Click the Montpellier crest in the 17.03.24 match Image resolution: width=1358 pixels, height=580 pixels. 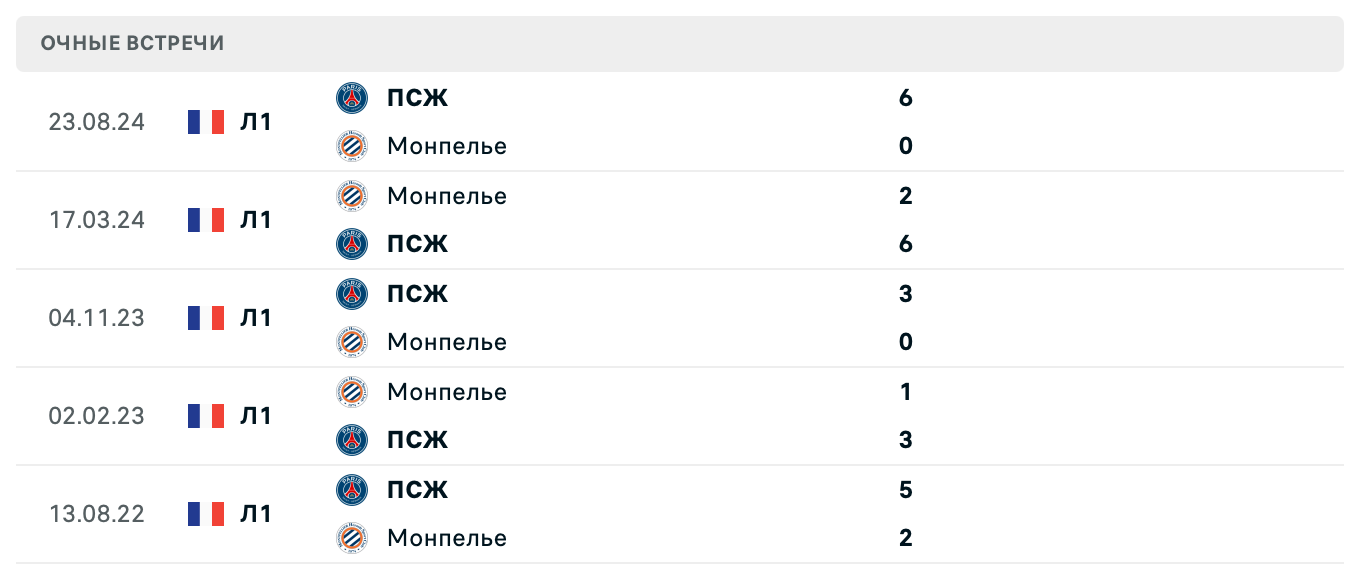352,196
